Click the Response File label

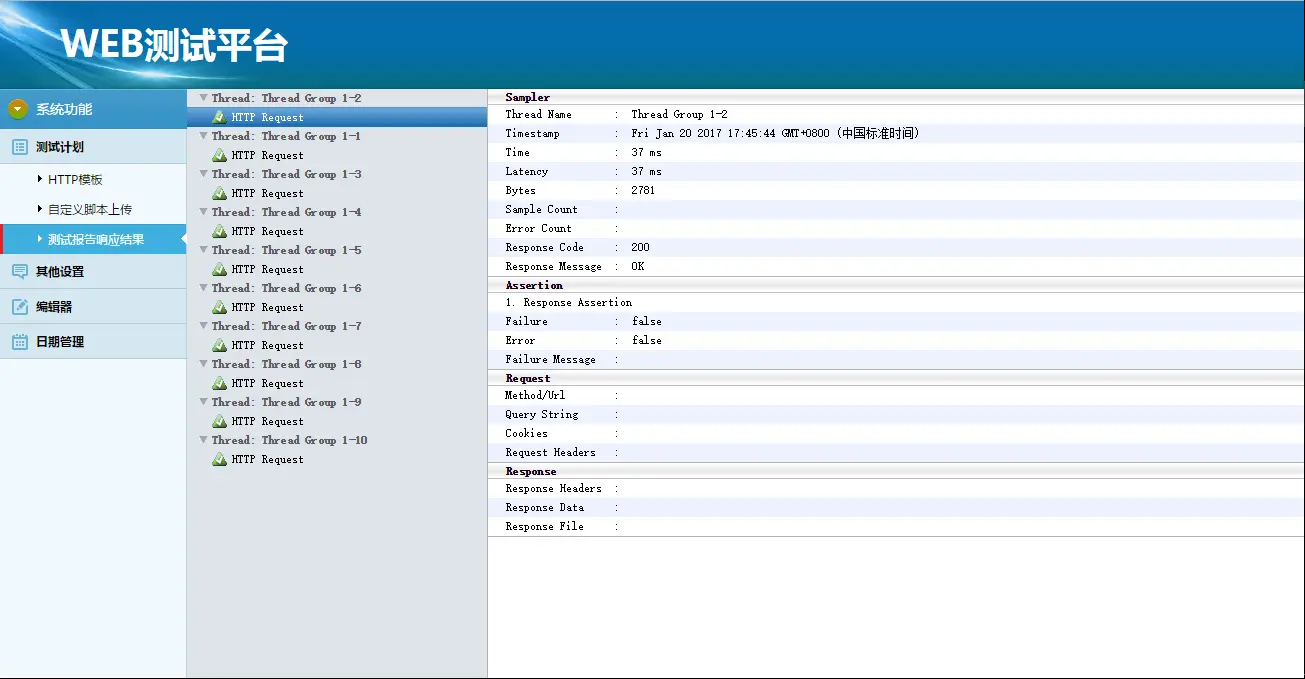point(544,526)
